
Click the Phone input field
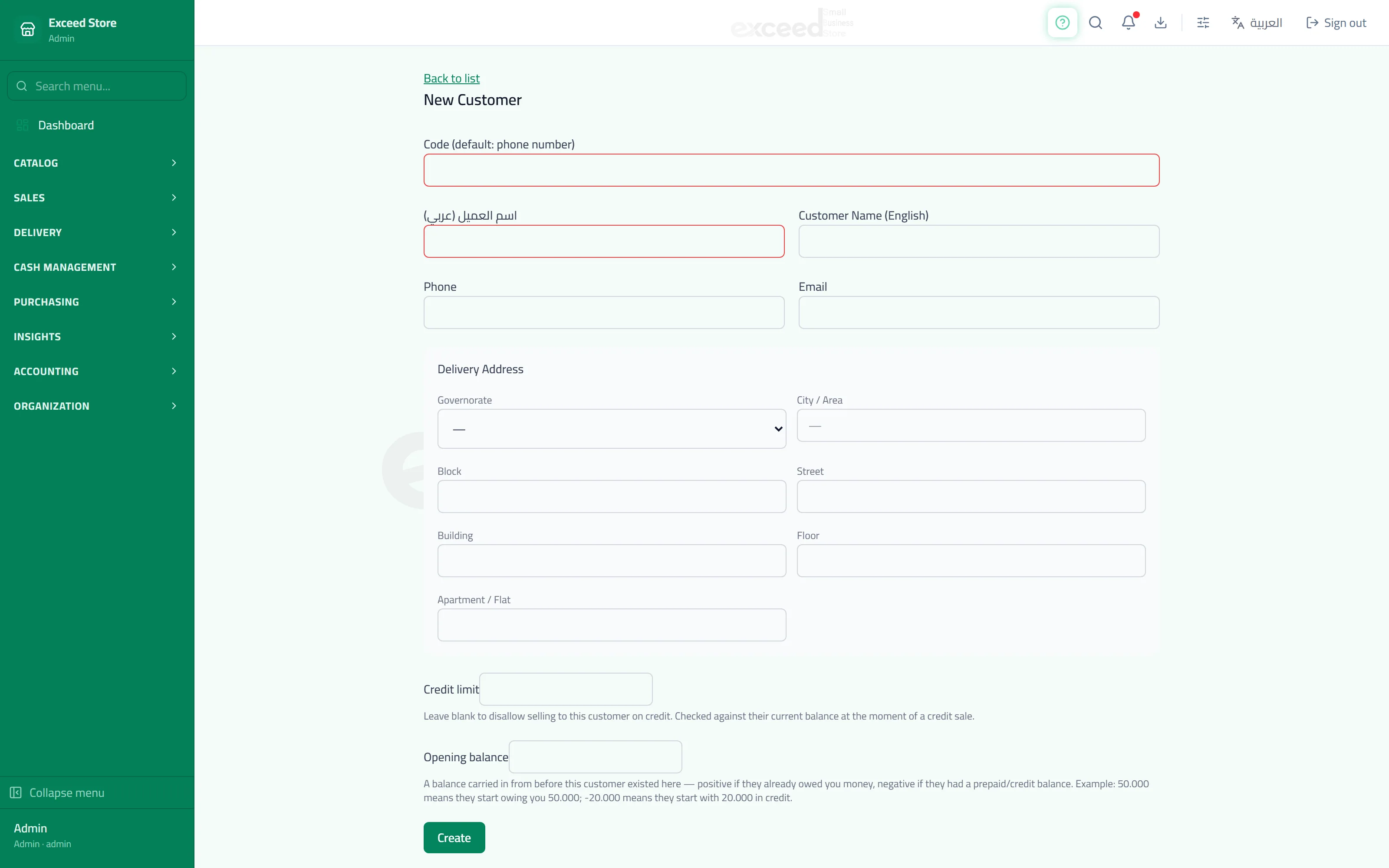(x=604, y=312)
